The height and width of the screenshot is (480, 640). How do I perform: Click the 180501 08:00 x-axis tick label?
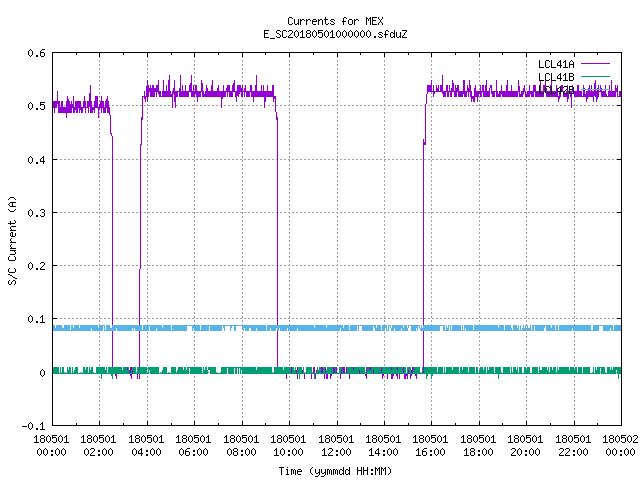(241, 446)
